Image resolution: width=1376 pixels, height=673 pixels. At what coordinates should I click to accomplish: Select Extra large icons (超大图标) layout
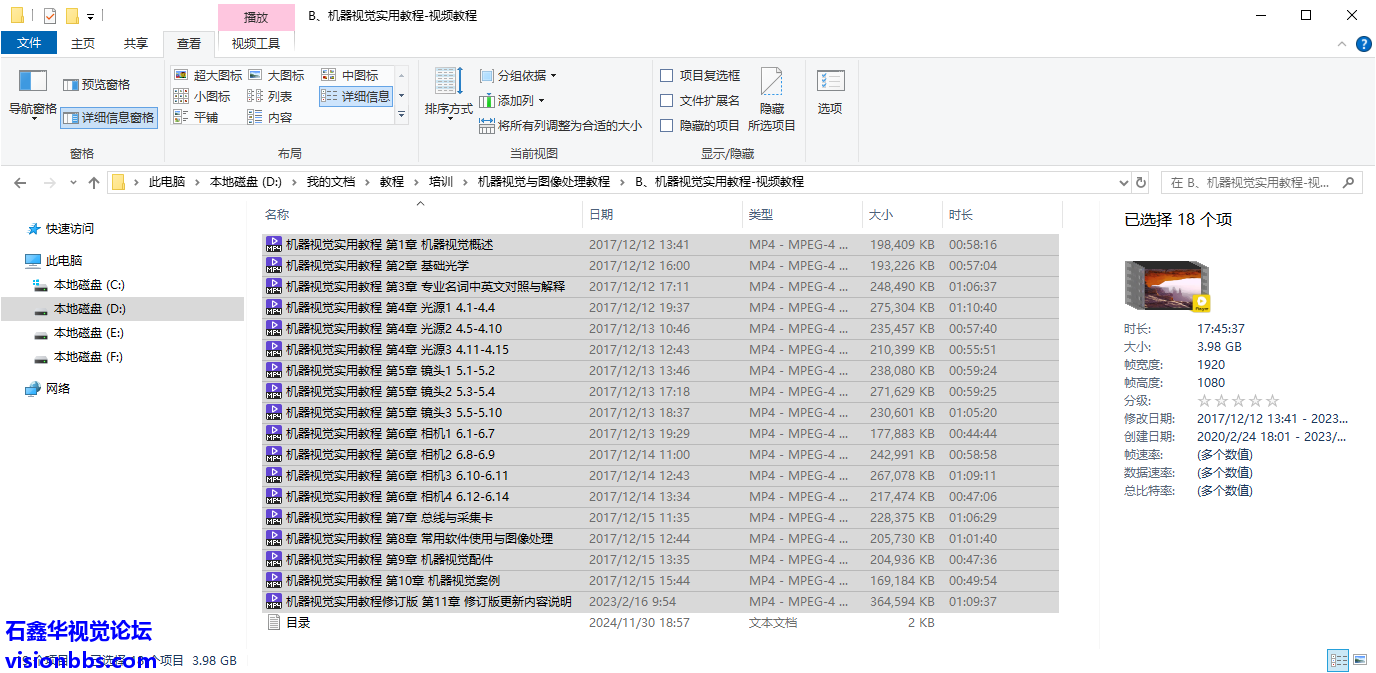pos(208,75)
